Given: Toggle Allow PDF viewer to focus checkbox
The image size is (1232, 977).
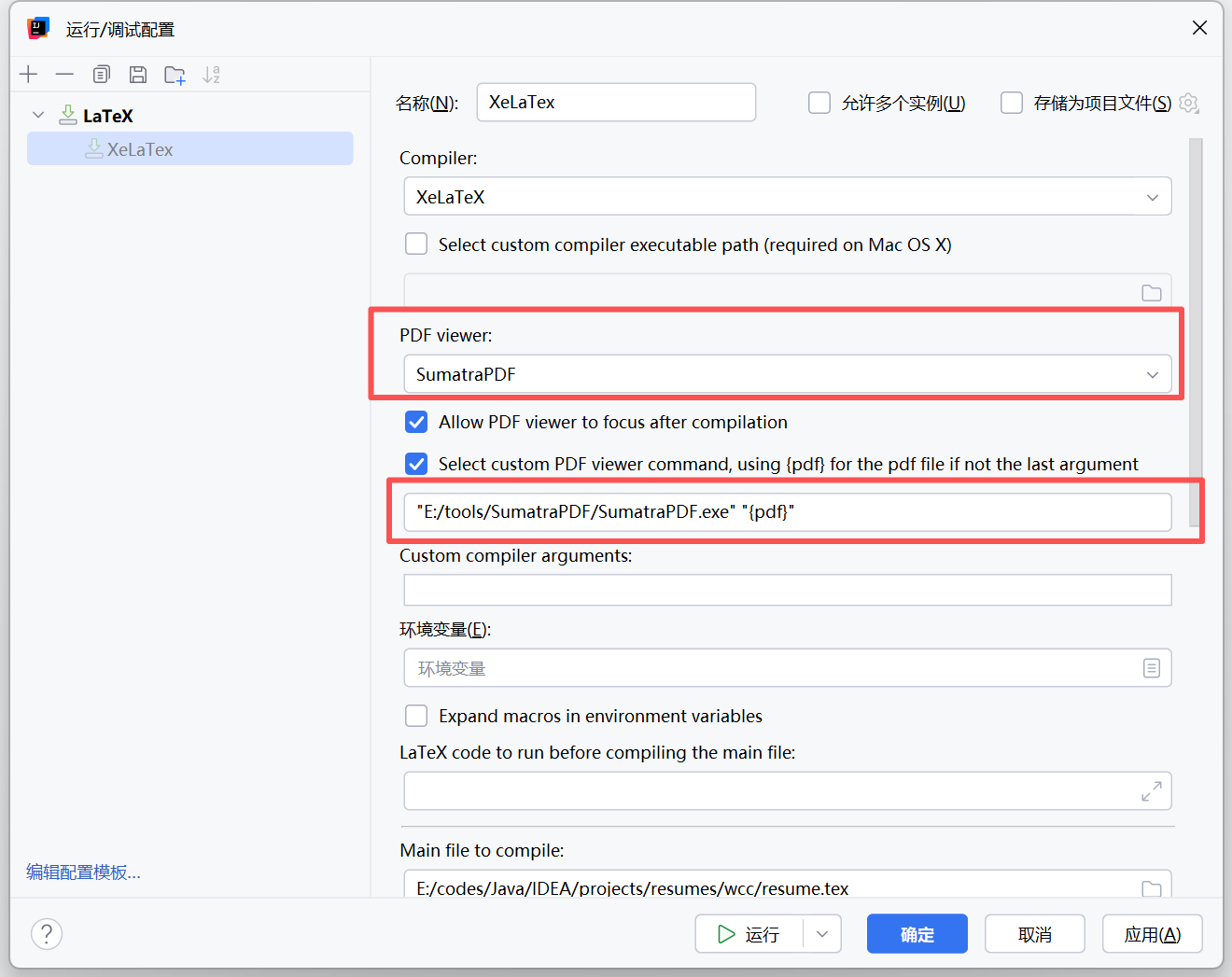Looking at the screenshot, I should [416, 423].
